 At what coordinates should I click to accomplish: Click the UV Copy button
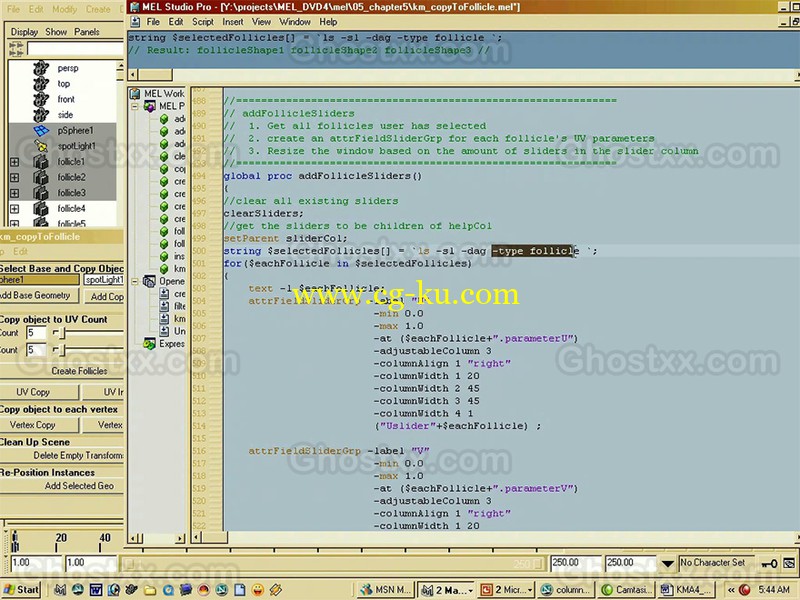click(40, 392)
